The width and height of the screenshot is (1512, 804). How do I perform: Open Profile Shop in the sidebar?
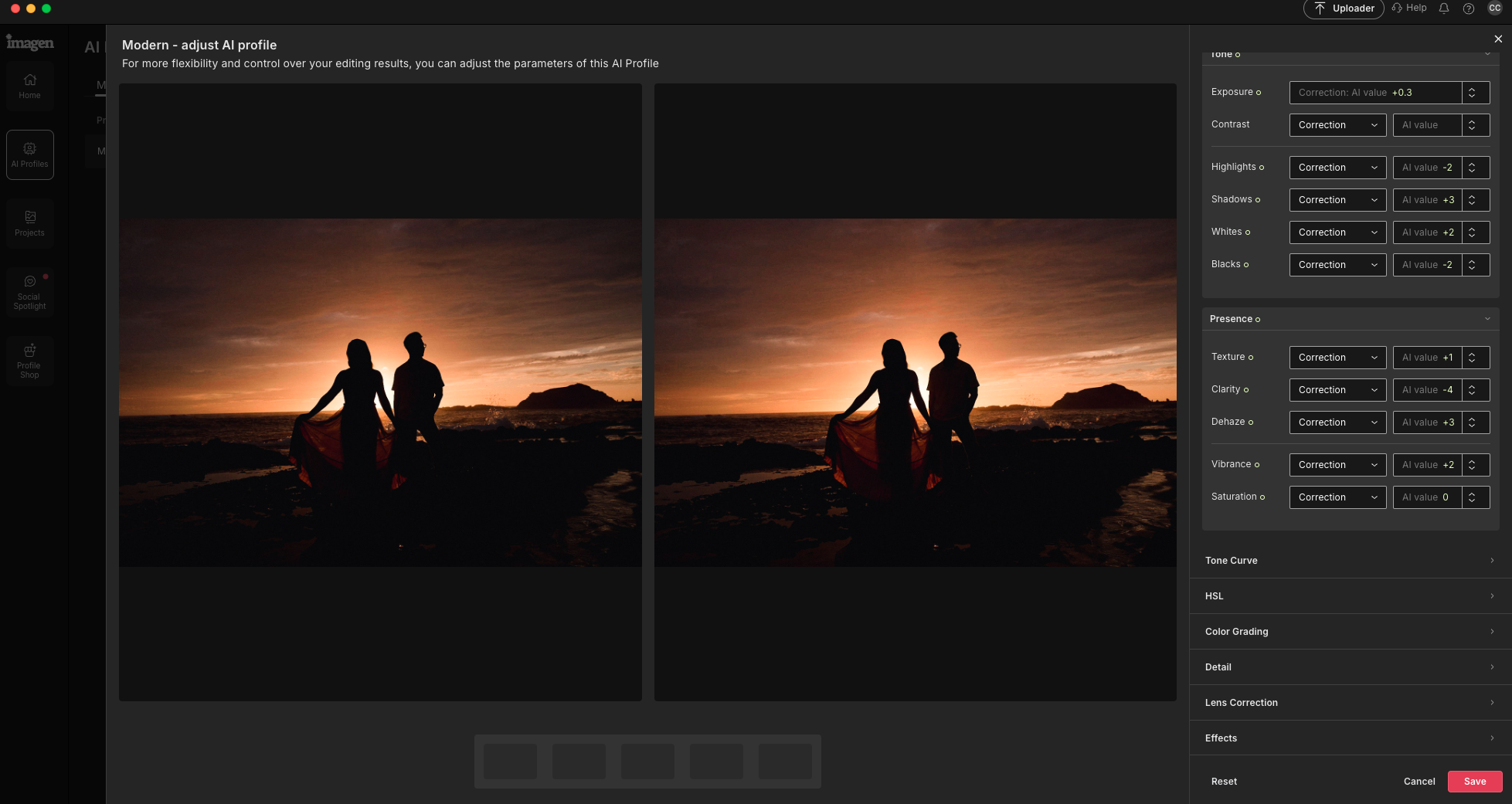[x=29, y=361]
